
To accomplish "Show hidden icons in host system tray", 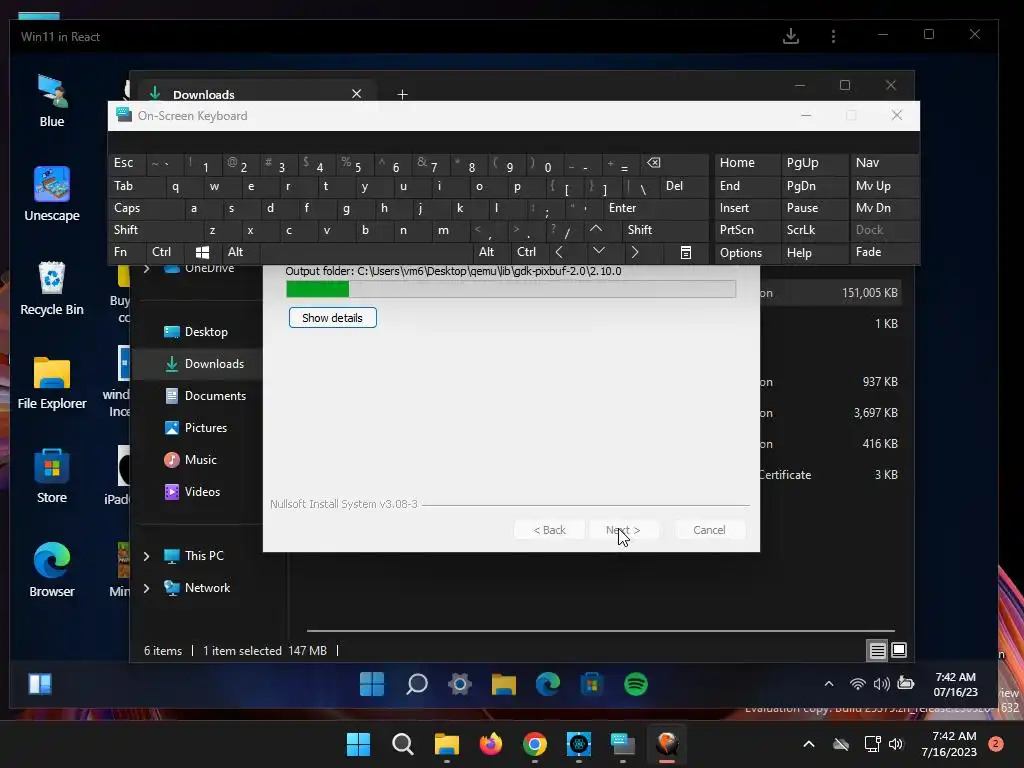I will (x=808, y=744).
